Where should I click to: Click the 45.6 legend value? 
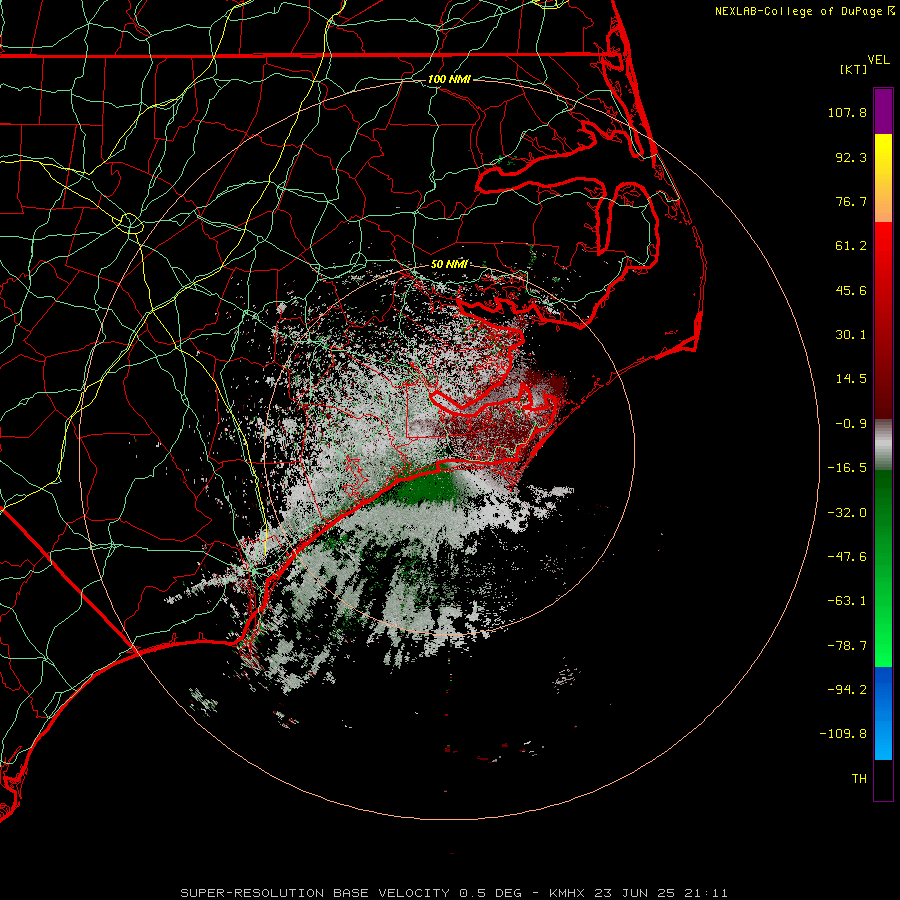pos(851,290)
